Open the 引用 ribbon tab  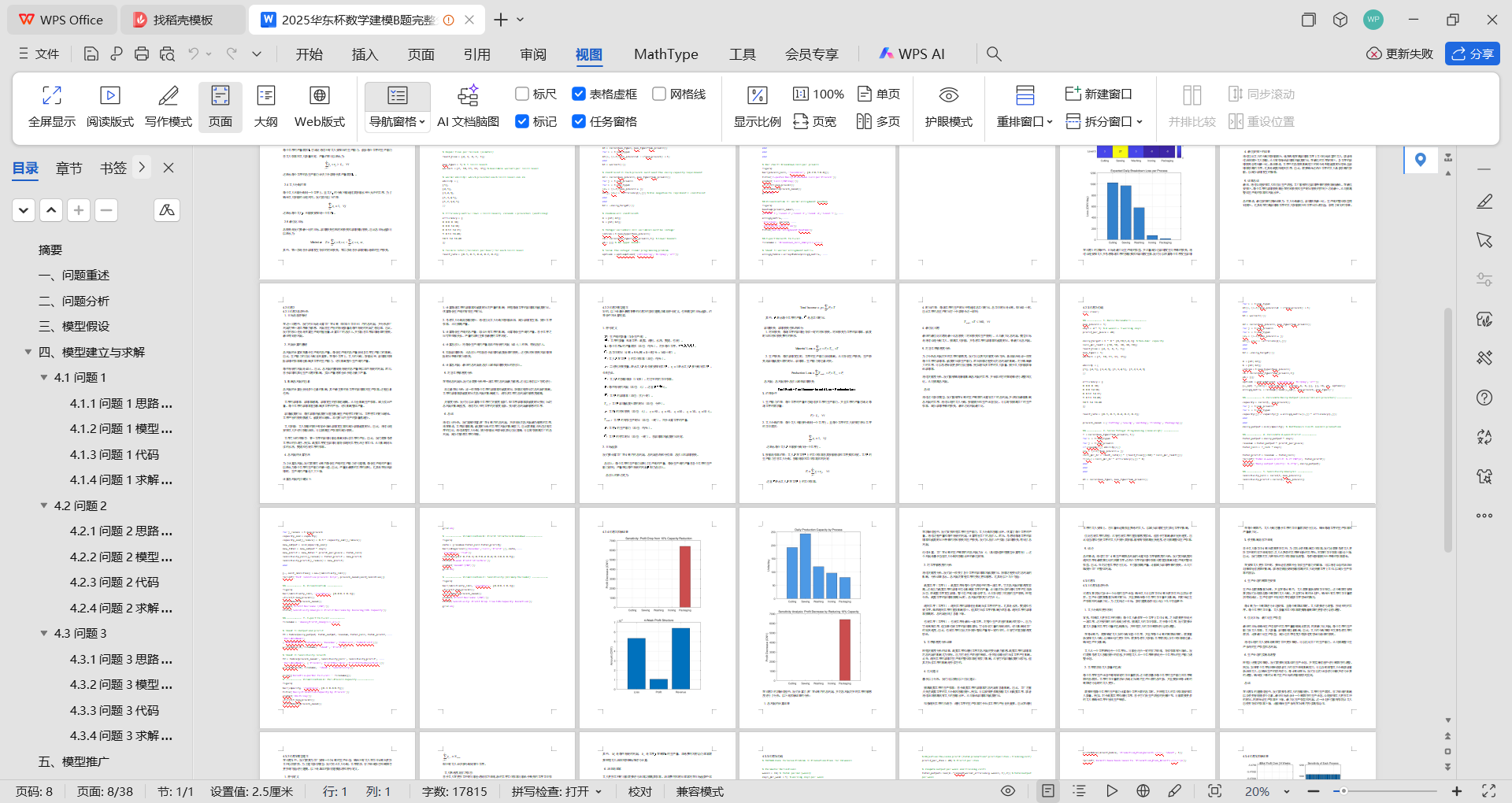tap(477, 54)
